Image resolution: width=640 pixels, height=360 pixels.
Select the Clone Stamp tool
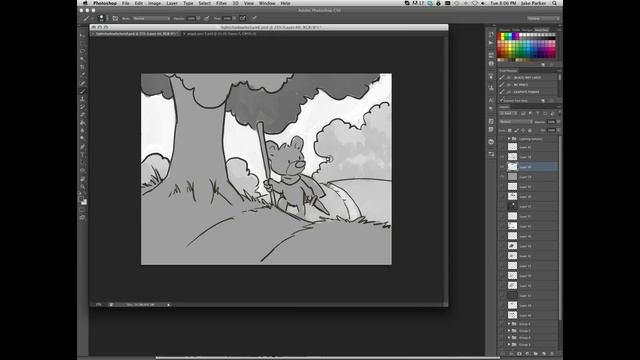click(83, 99)
